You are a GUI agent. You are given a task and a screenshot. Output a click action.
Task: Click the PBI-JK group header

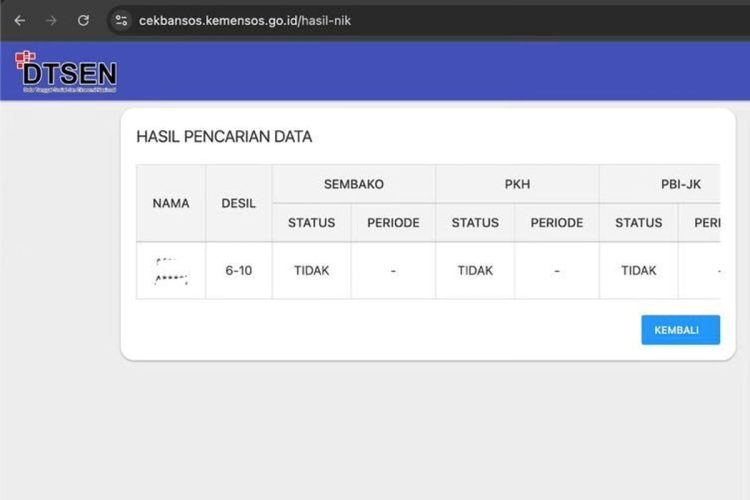pyautogui.click(x=660, y=184)
